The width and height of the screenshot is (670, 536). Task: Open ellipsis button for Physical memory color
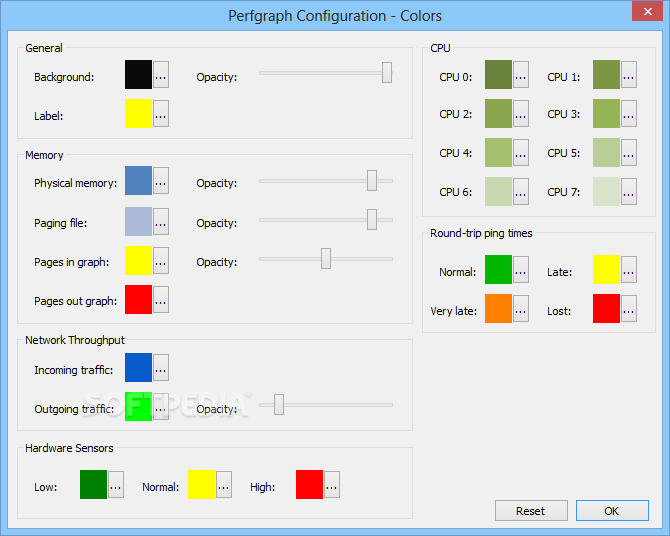point(161,180)
